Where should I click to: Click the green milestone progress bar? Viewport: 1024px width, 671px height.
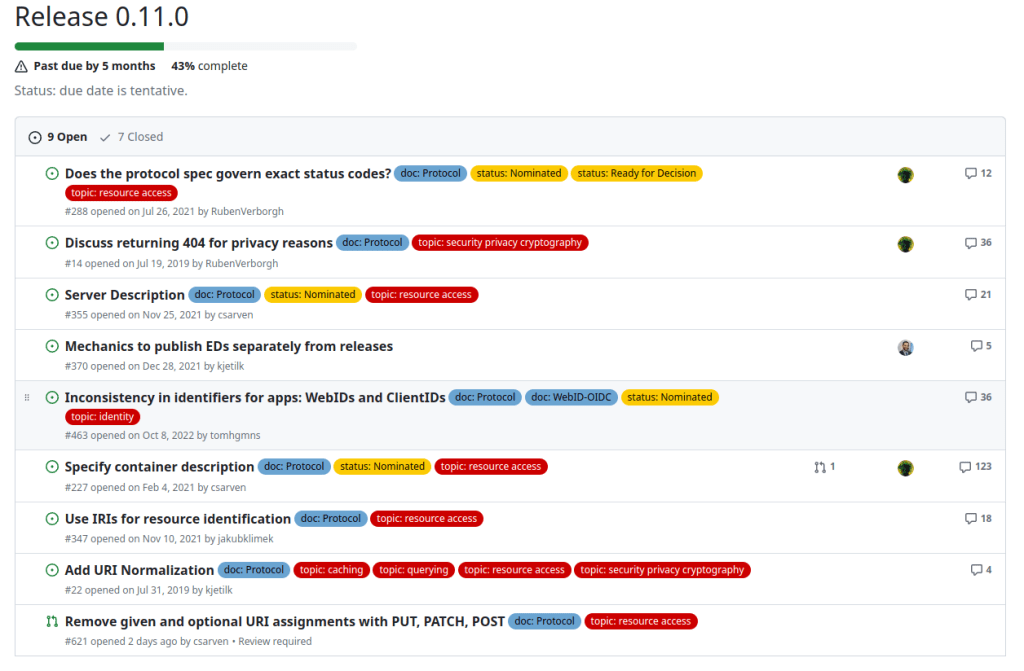[x=89, y=46]
